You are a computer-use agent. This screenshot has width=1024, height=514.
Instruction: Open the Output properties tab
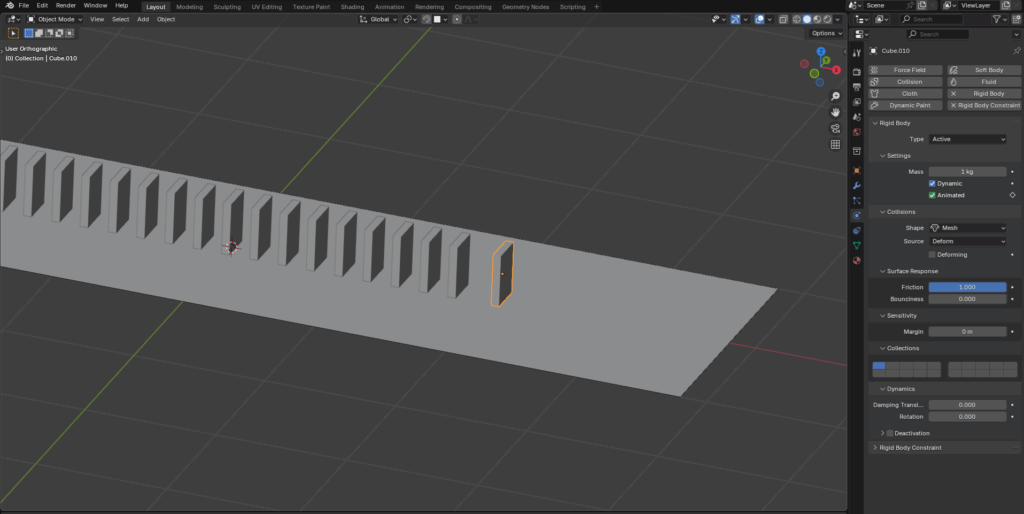pos(857,87)
